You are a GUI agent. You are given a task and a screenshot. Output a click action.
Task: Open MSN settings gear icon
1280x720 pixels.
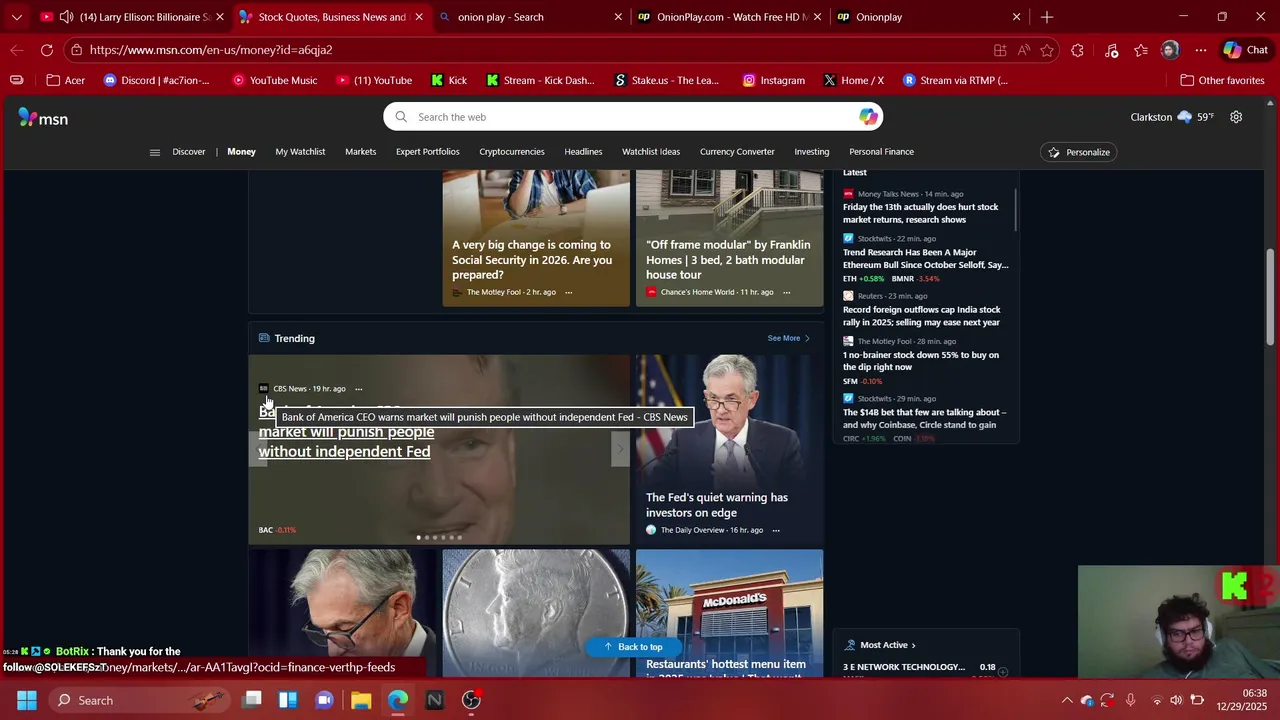[x=1236, y=117]
